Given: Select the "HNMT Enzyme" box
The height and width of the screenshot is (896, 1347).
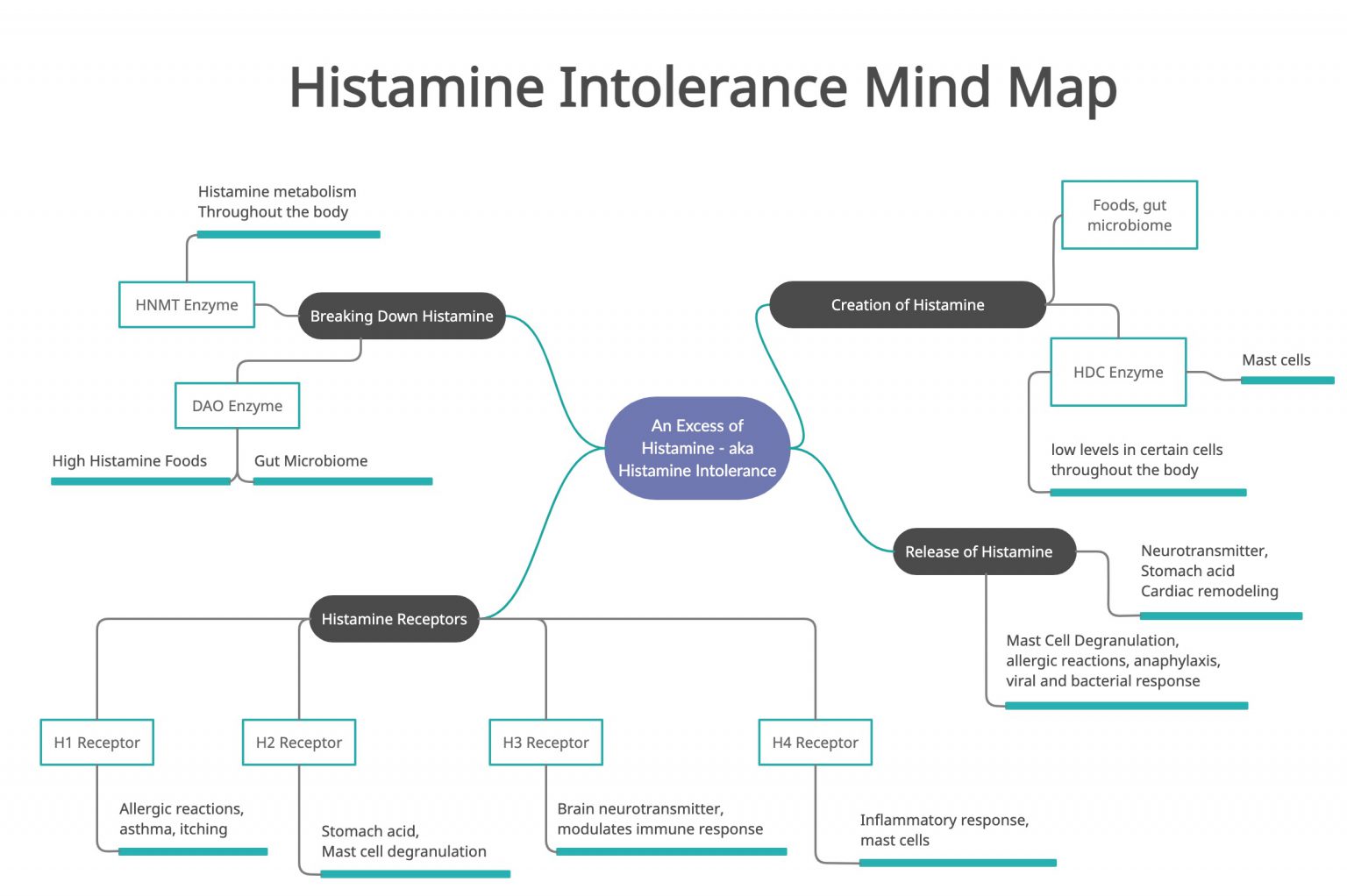Looking at the screenshot, I should (186, 304).
